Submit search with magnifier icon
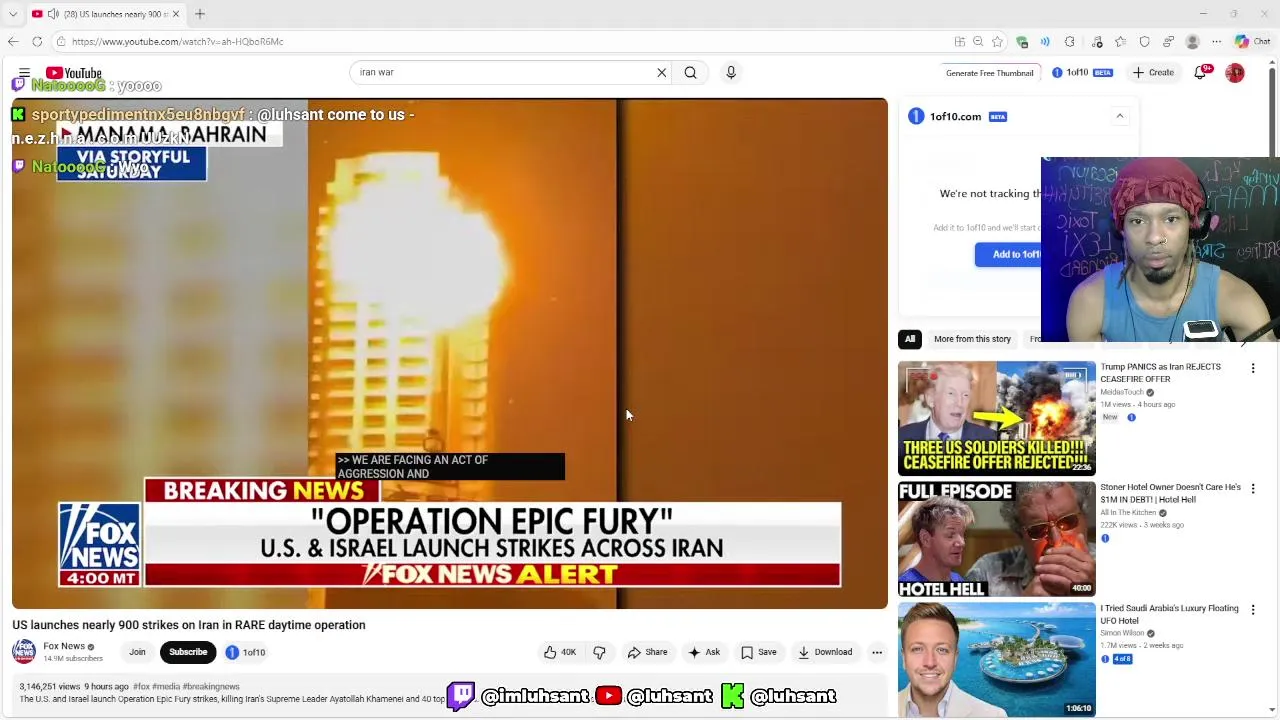Image resolution: width=1280 pixels, height=720 pixels. pos(690,72)
